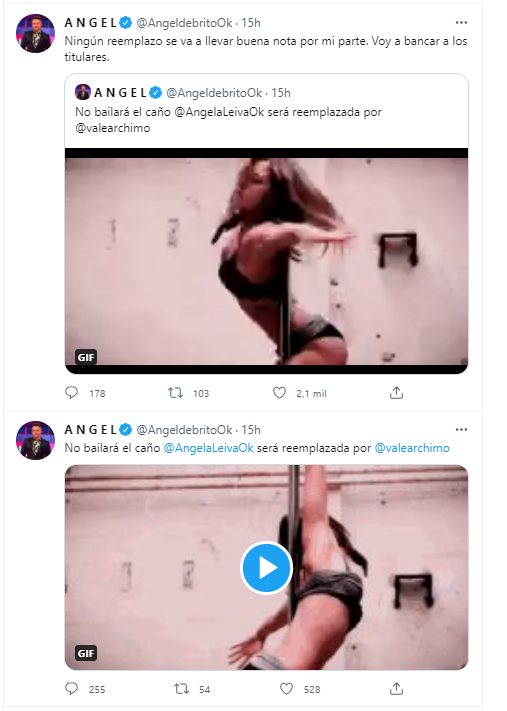Open the more options menu on second tweet

461,429
